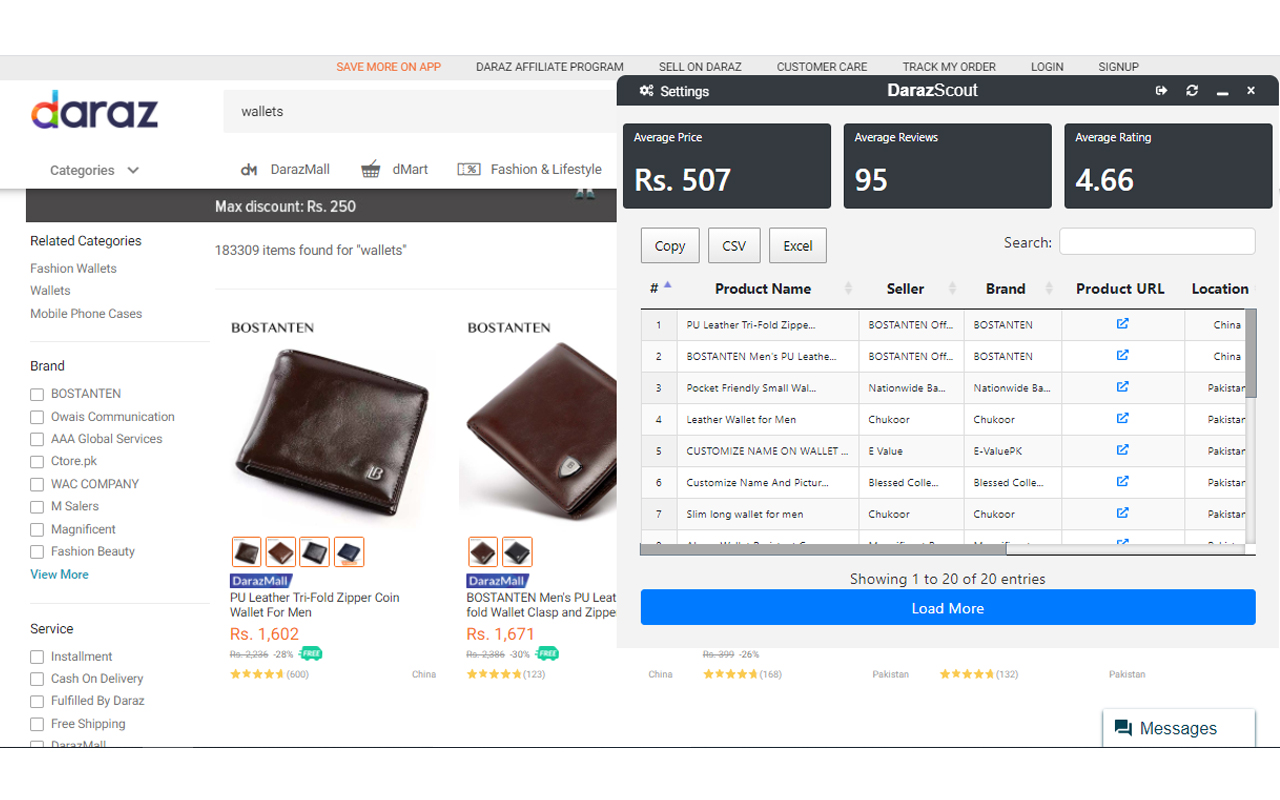
Task: Expand brand list with View More
Action: tap(59, 574)
